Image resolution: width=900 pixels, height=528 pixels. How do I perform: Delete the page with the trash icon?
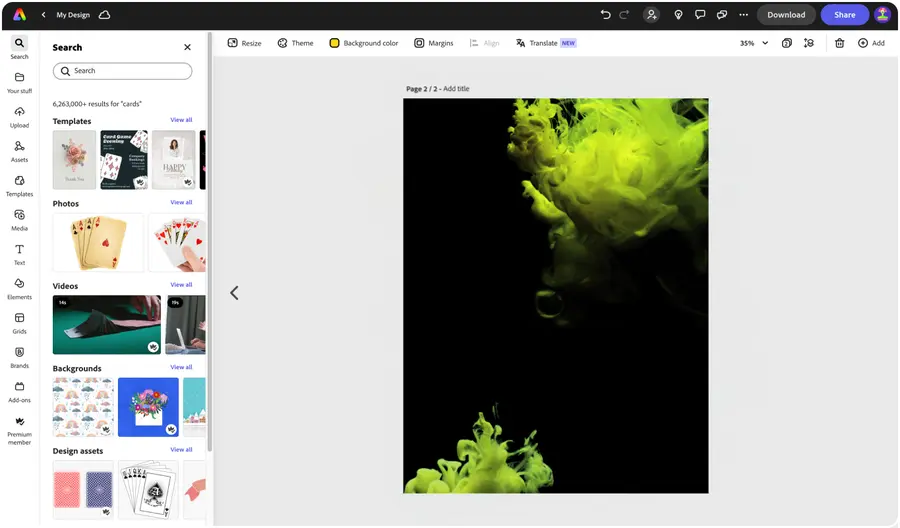point(840,43)
